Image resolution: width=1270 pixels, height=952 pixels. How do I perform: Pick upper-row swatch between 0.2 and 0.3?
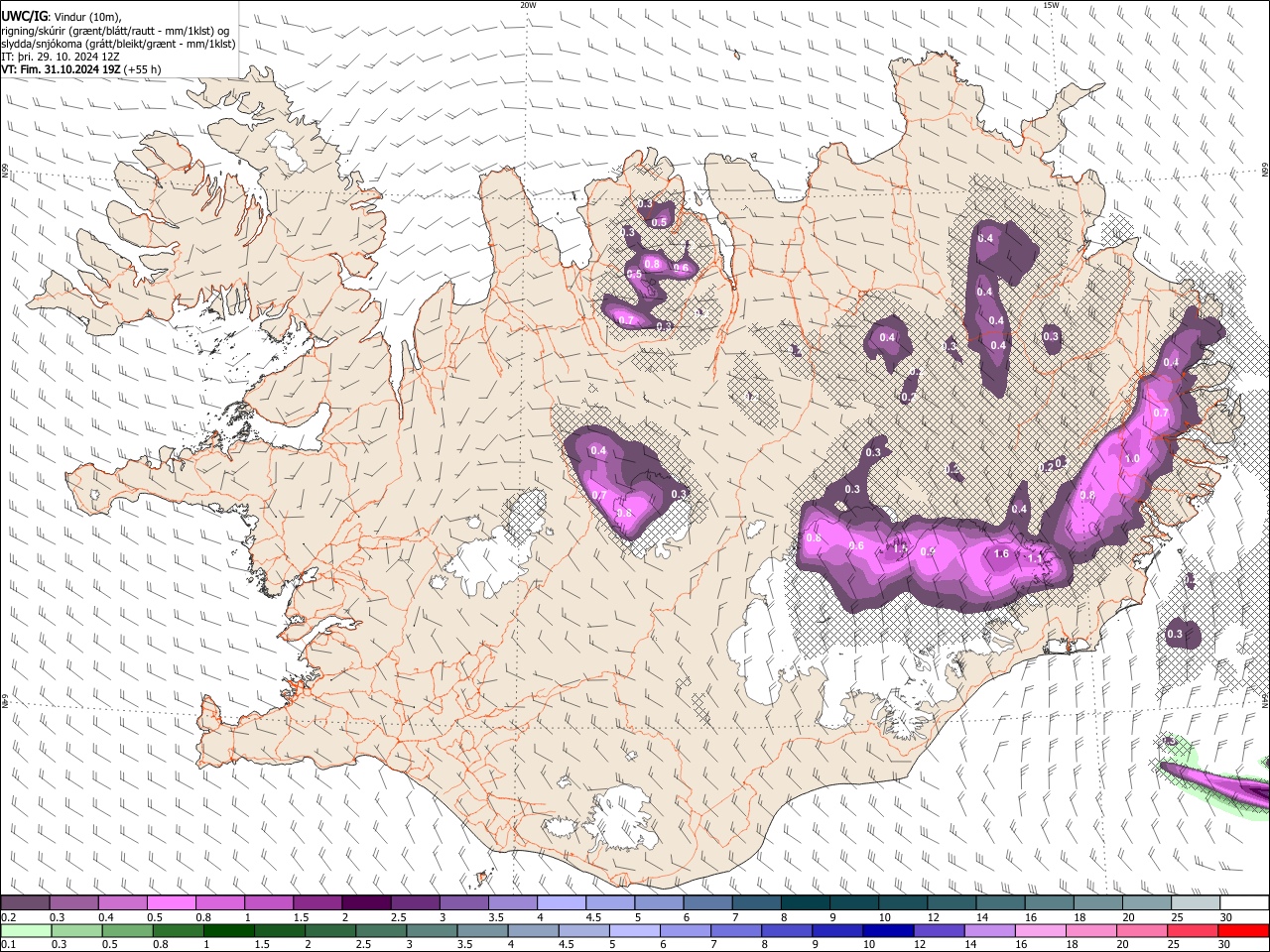[24, 903]
